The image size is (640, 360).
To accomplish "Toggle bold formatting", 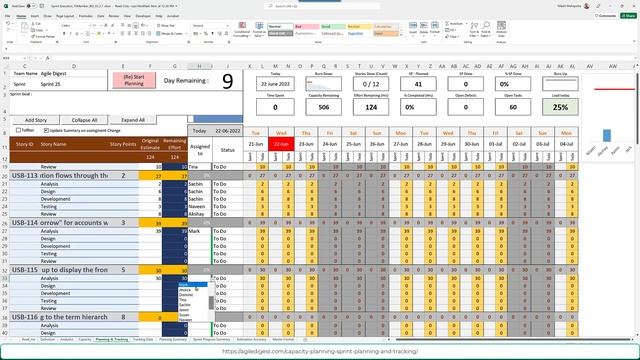I will pyautogui.click(x=64, y=33).
